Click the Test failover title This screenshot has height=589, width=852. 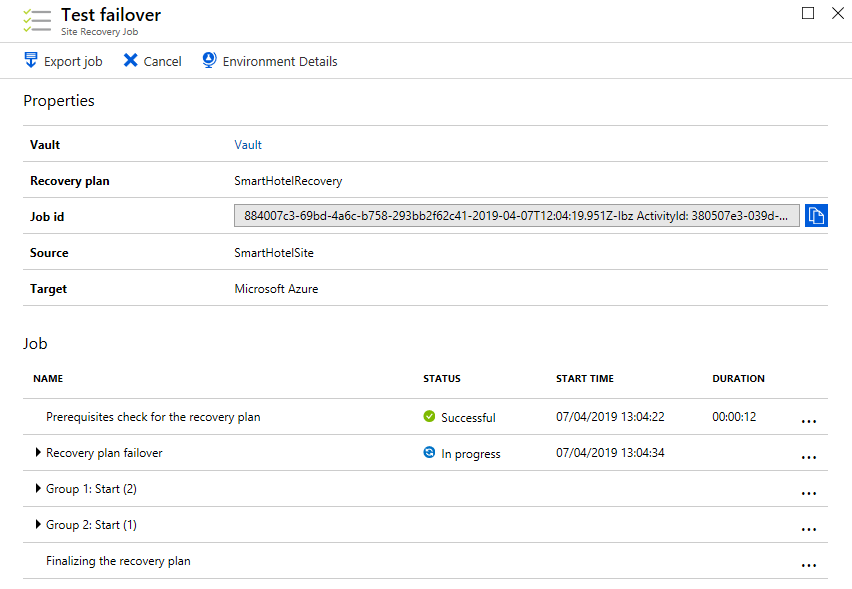tap(111, 15)
